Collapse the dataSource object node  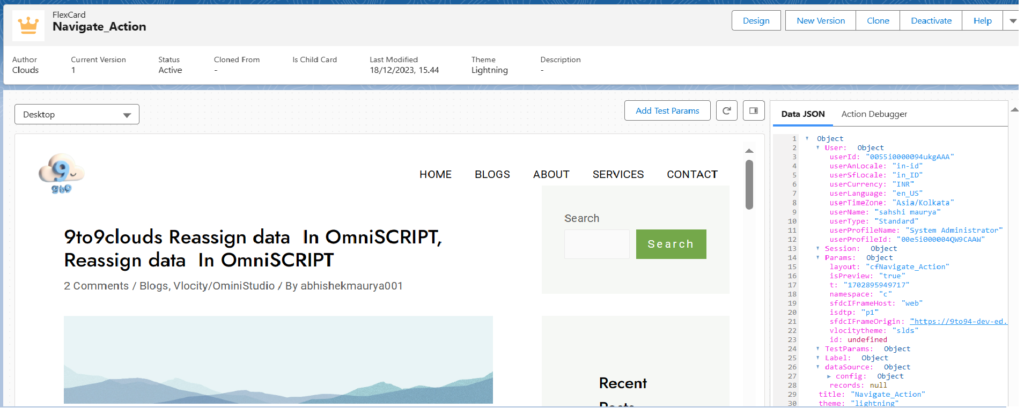pos(818,367)
